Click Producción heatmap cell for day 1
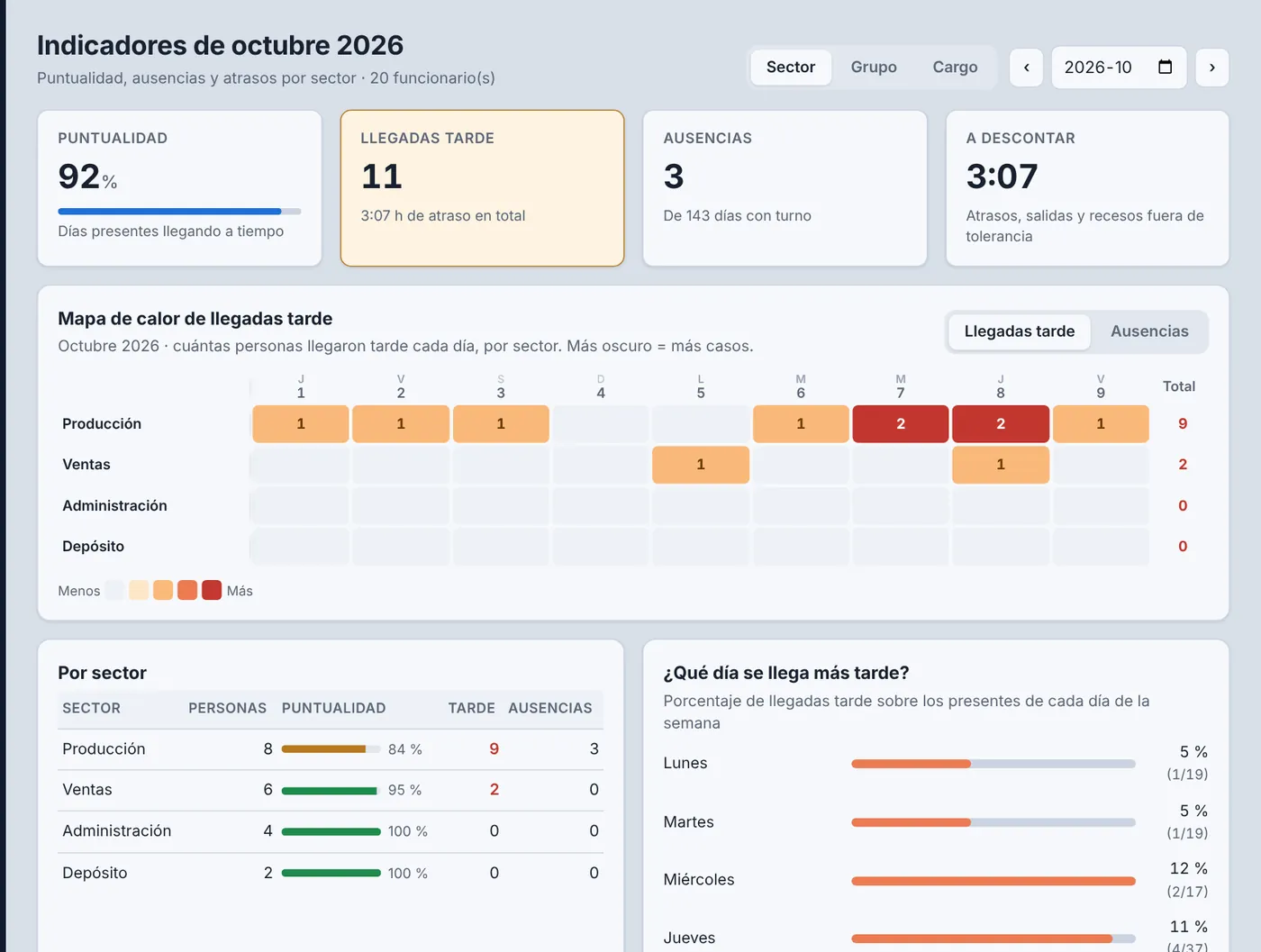Image resolution: width=1261 pixels, height=952 pixels. [301, 423]
